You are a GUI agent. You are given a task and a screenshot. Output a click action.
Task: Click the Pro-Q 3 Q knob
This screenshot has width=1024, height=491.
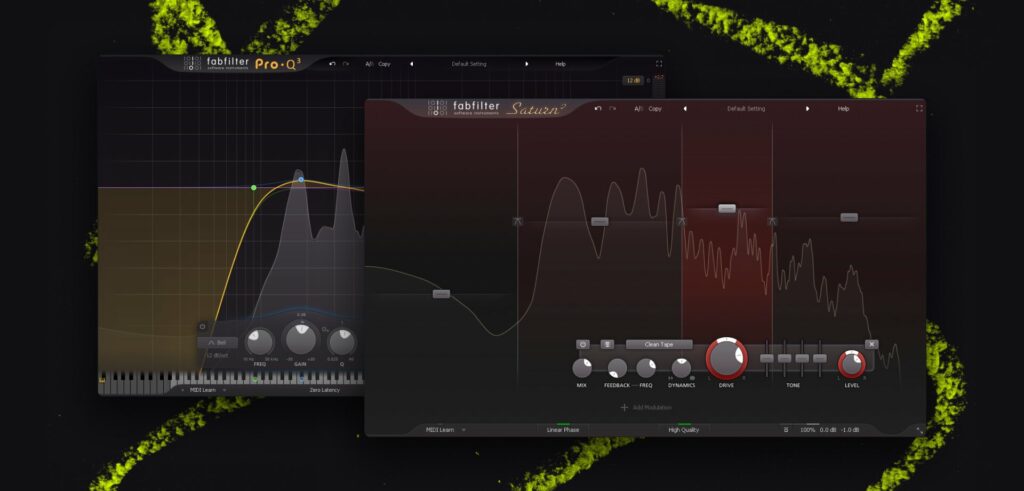click(342, 342)
